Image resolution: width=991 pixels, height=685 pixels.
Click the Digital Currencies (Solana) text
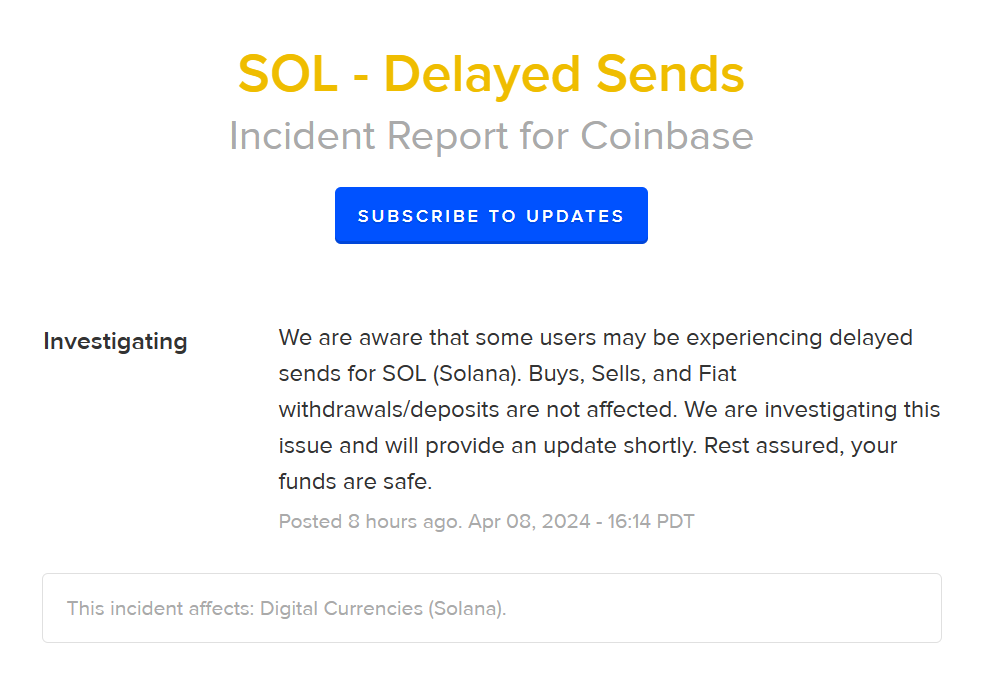[383, 609]
